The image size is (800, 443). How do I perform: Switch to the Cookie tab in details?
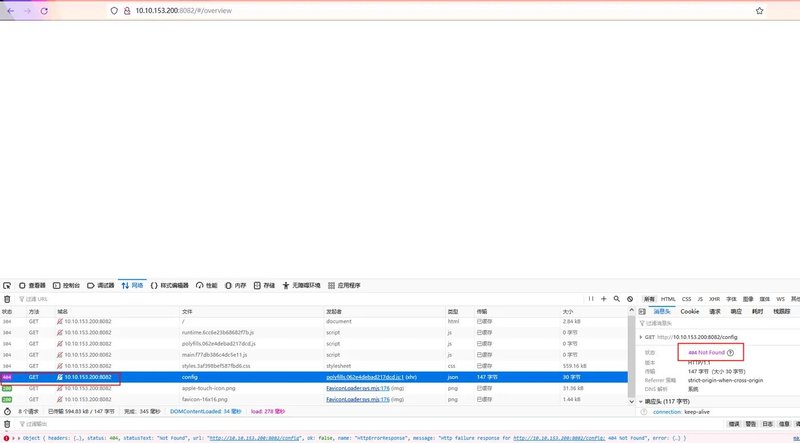pos(689,311)
